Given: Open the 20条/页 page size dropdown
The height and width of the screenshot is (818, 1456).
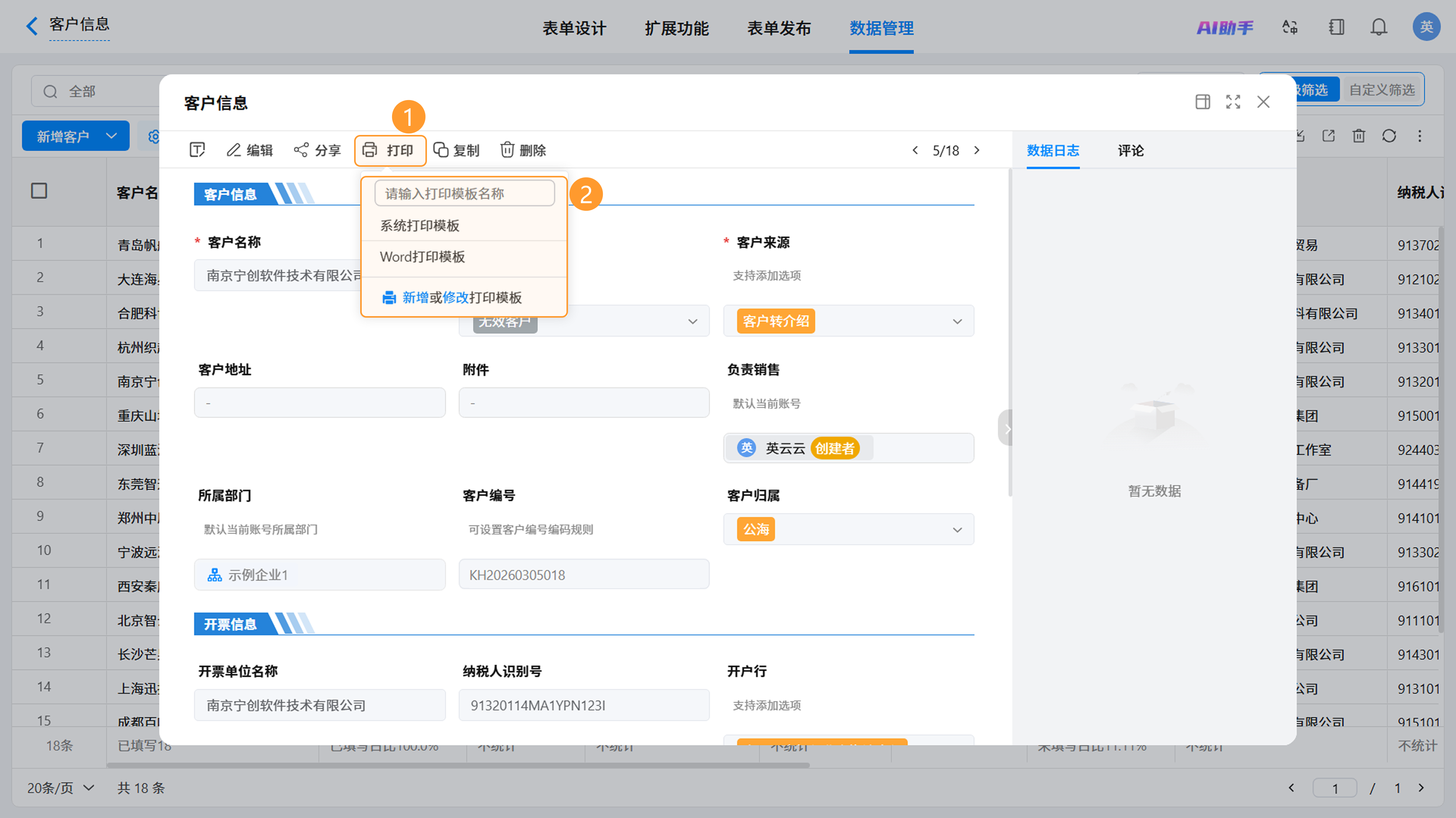Looking at the screenshot, I should click(61, 788).
